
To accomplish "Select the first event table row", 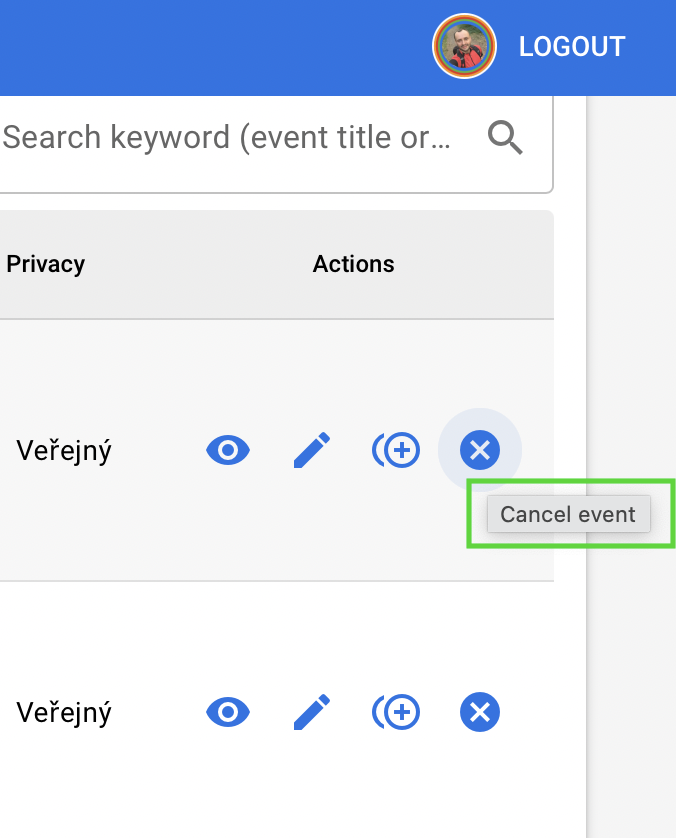I will (277, 450).
